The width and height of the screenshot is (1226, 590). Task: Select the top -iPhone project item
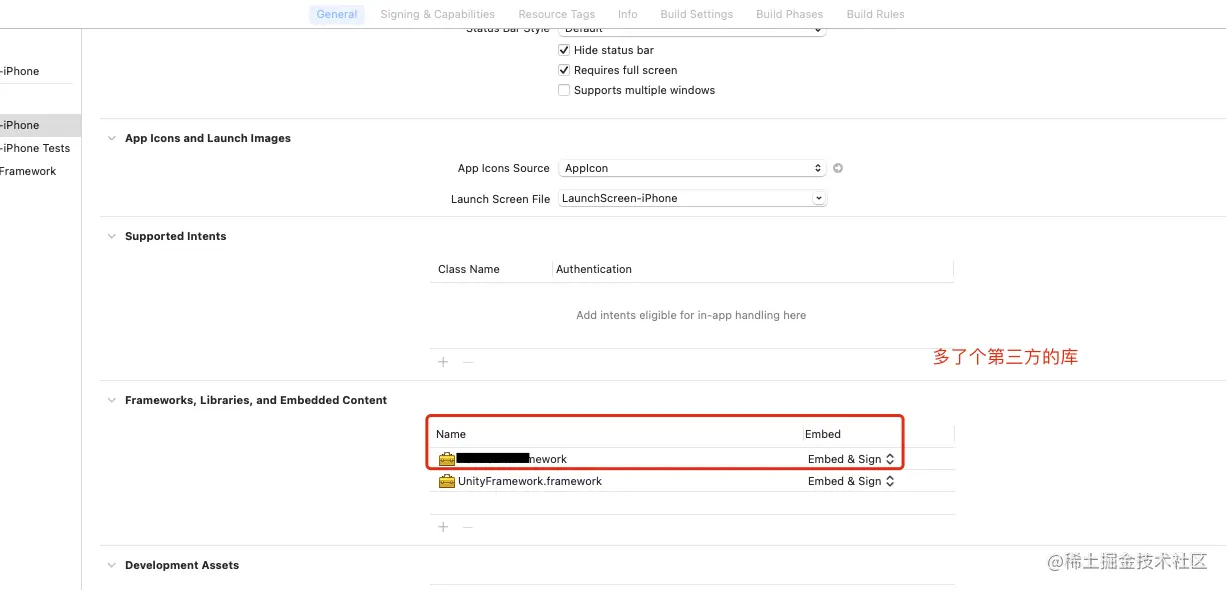tap(22, 71)
